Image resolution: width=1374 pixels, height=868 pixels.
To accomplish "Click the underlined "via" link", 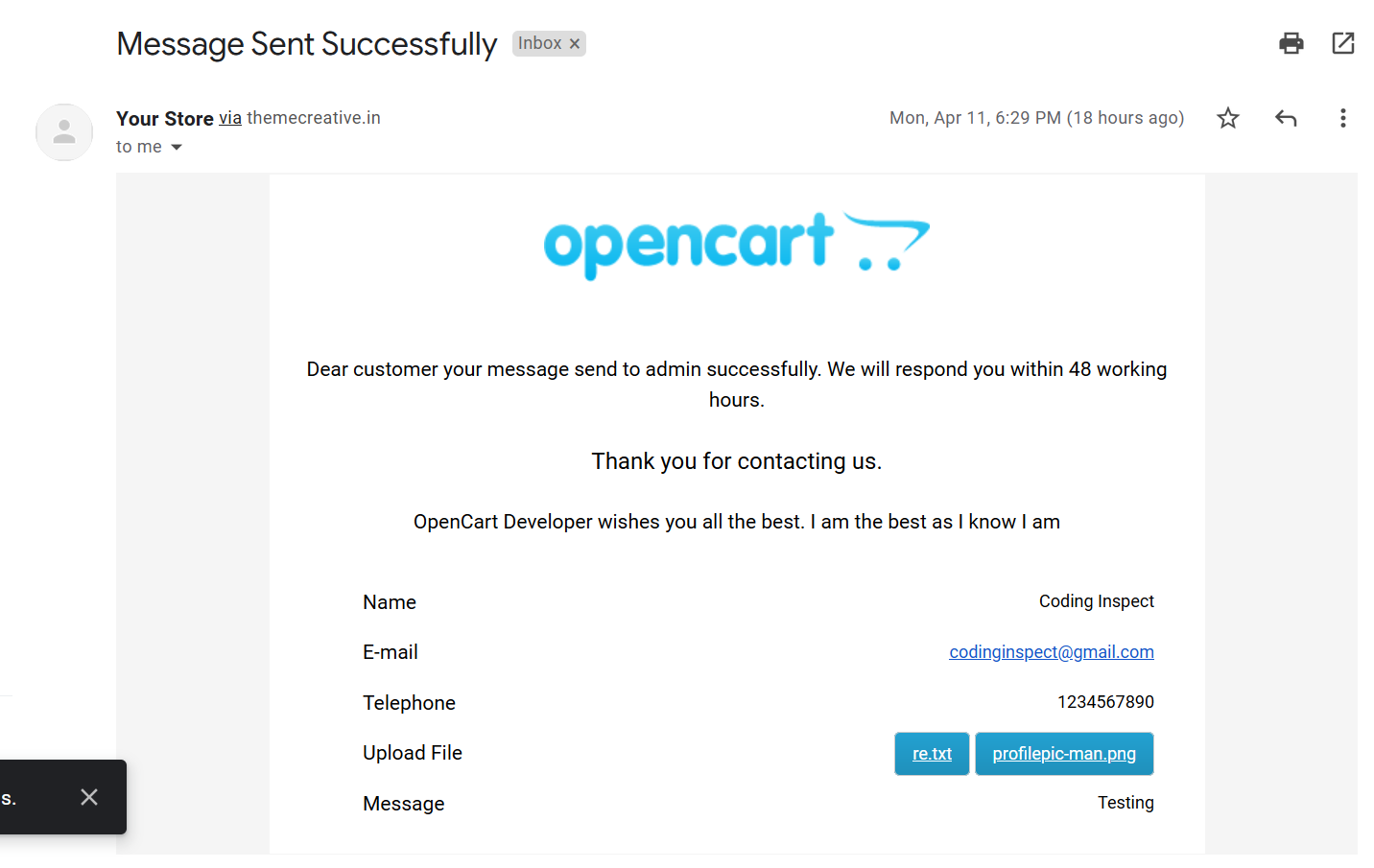I will point(230,118).
